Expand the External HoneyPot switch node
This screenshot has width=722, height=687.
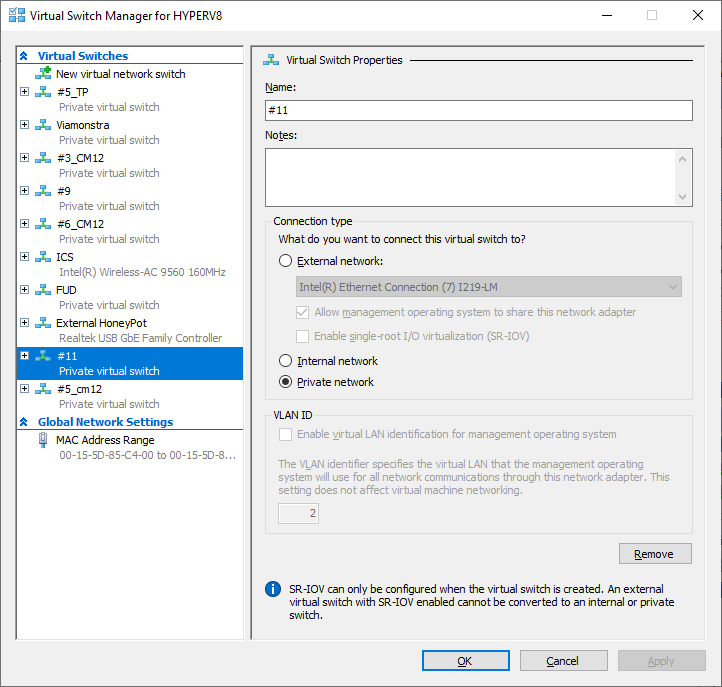point(25,323)
